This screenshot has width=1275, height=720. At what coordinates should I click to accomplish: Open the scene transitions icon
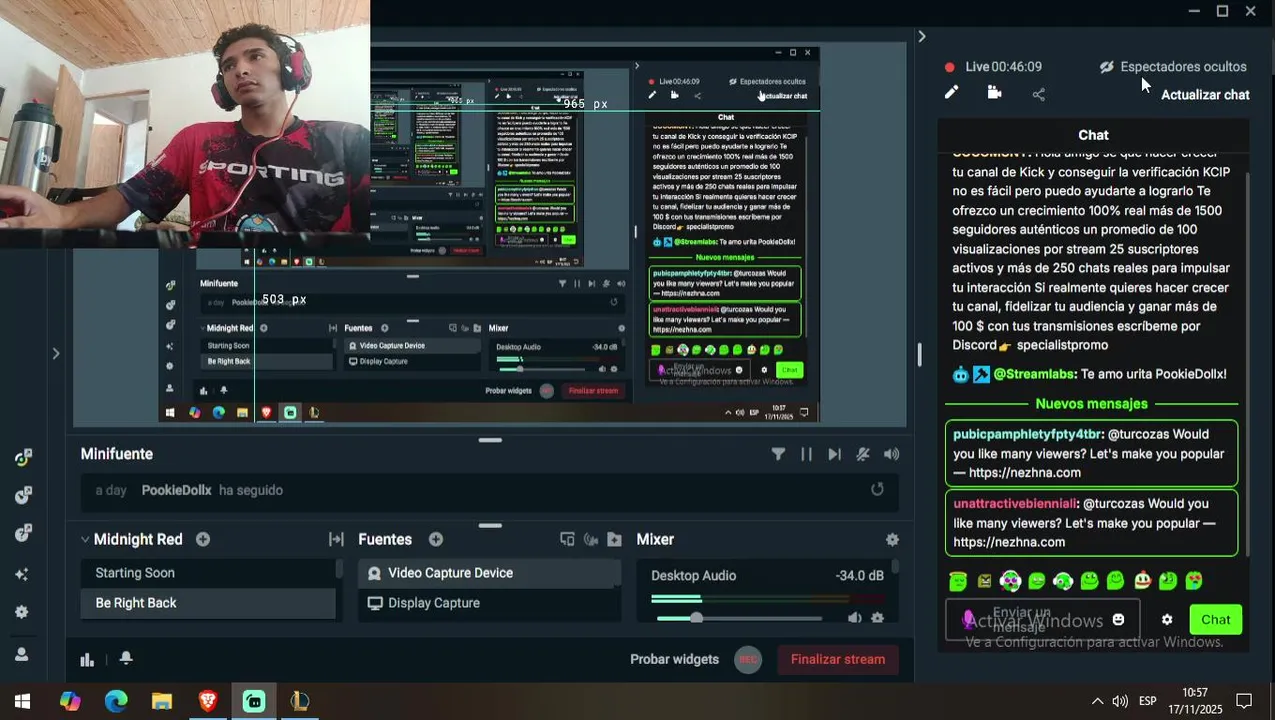[336, 539]
